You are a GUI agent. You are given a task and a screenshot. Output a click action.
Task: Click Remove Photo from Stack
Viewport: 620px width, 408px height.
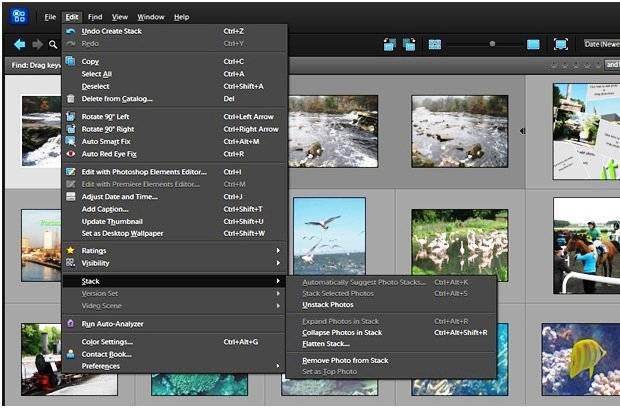pyautogui.click(x=345, y=360)
